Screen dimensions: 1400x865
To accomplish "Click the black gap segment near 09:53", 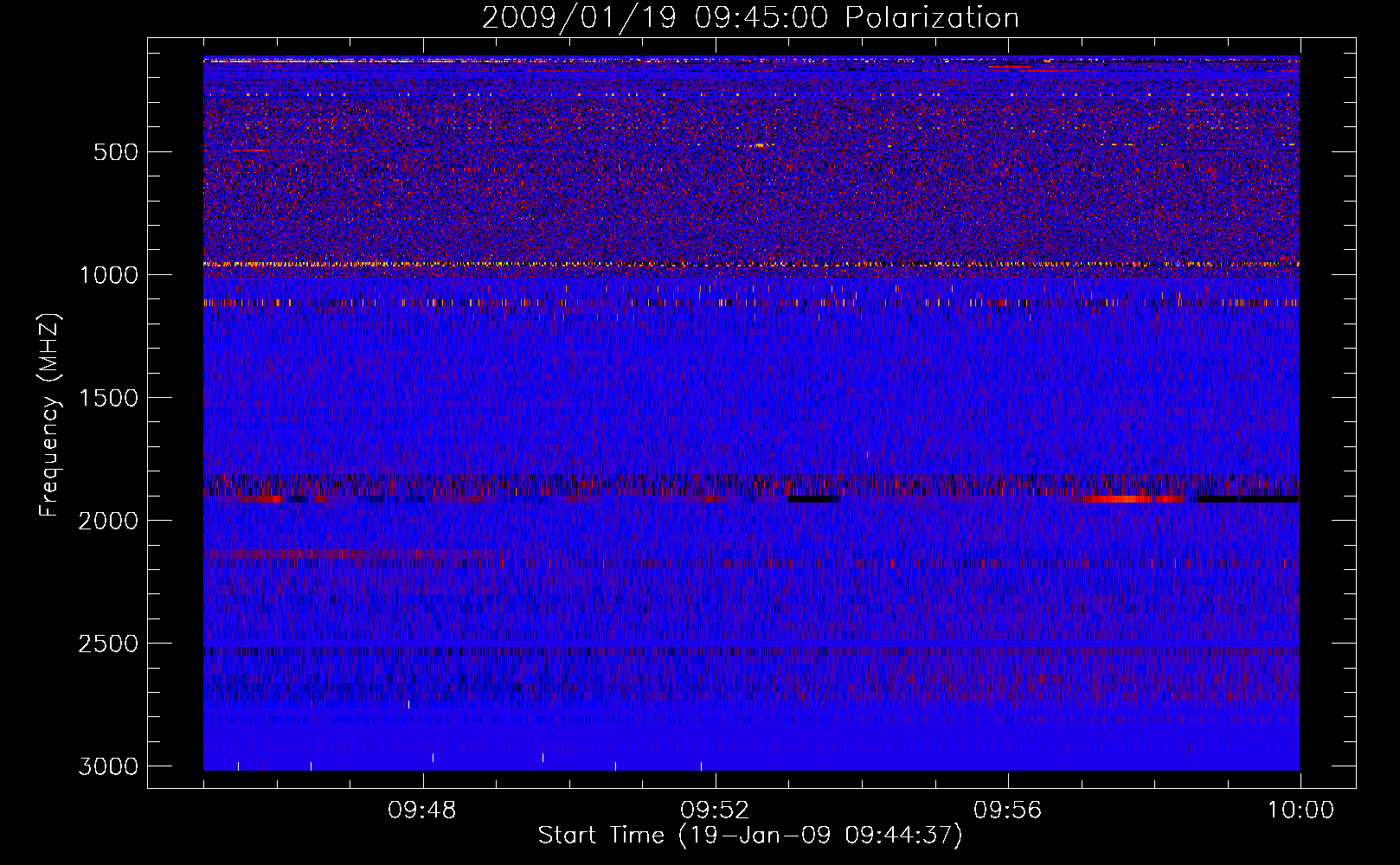I will coord(814,499).
